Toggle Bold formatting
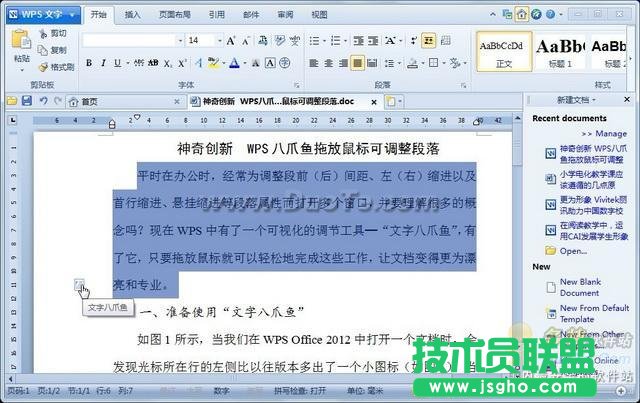The image size is (640, 403). pos(89,63)
